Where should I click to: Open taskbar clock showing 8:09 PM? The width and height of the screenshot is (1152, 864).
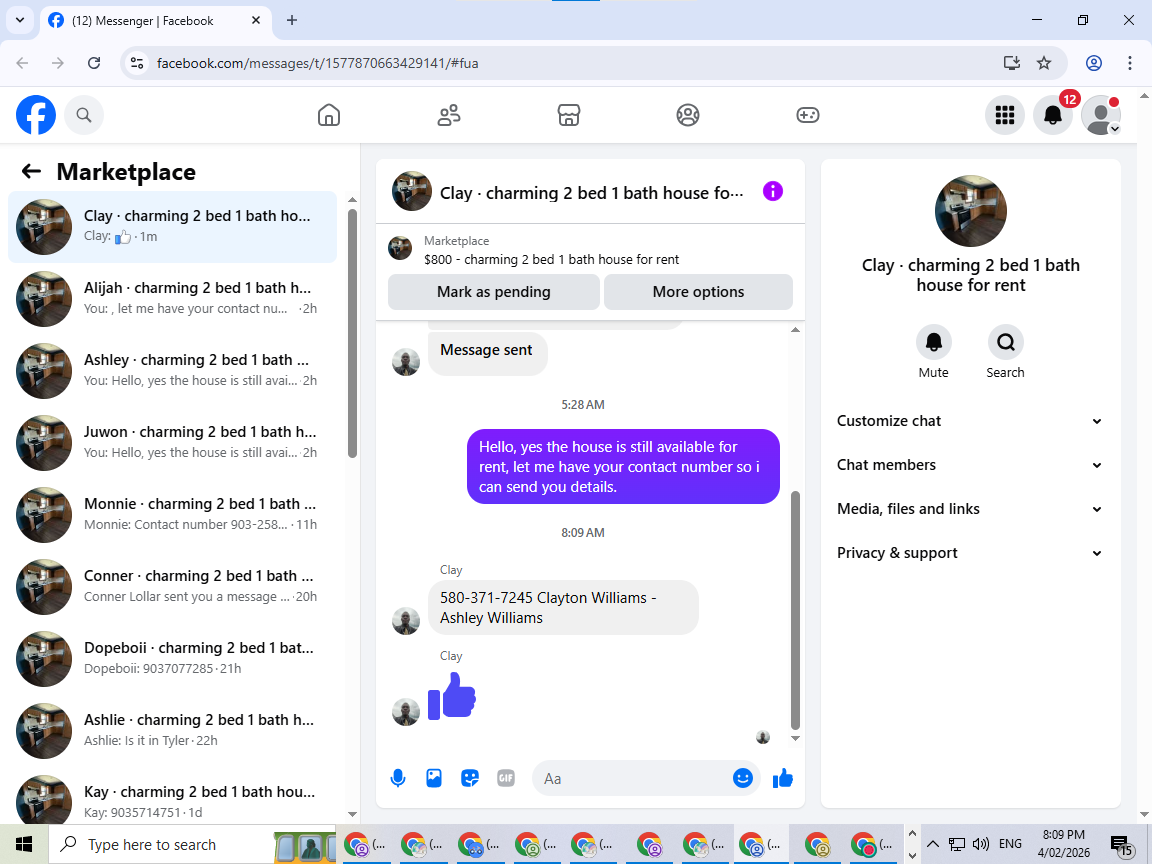(1064, 843)
